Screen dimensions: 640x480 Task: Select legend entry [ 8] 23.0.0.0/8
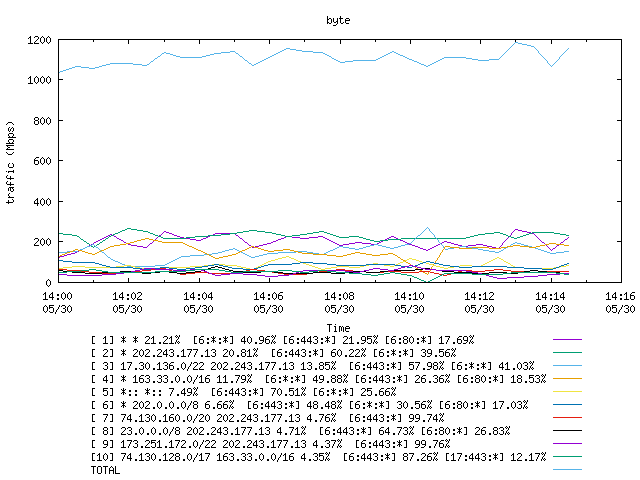click(x=300, y=431)
